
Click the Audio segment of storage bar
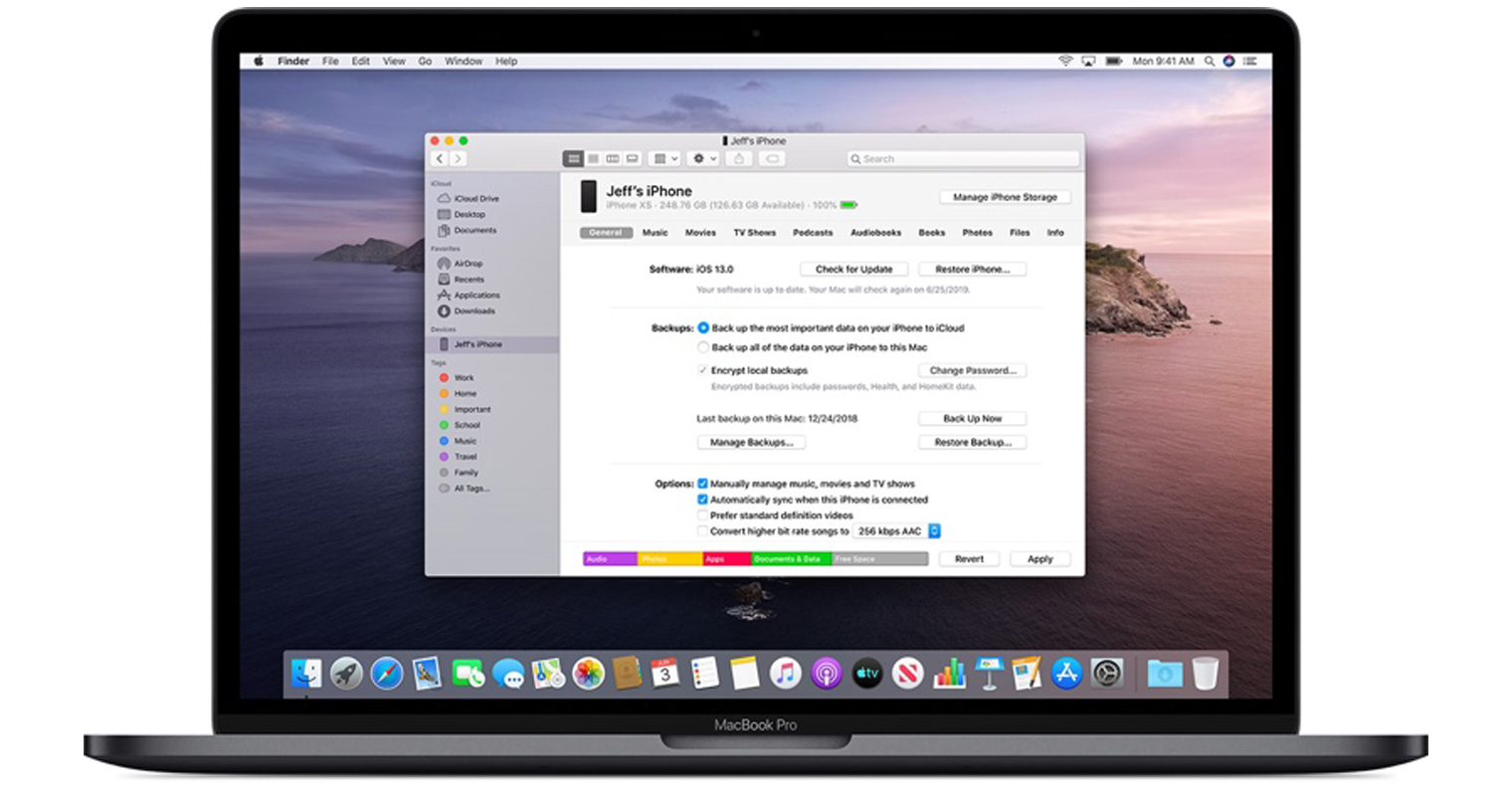point(610,559)
